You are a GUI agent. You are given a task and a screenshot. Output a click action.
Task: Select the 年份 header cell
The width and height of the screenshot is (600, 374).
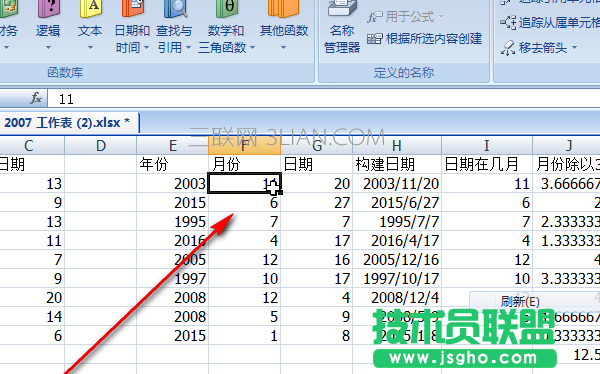coord(172,164)
